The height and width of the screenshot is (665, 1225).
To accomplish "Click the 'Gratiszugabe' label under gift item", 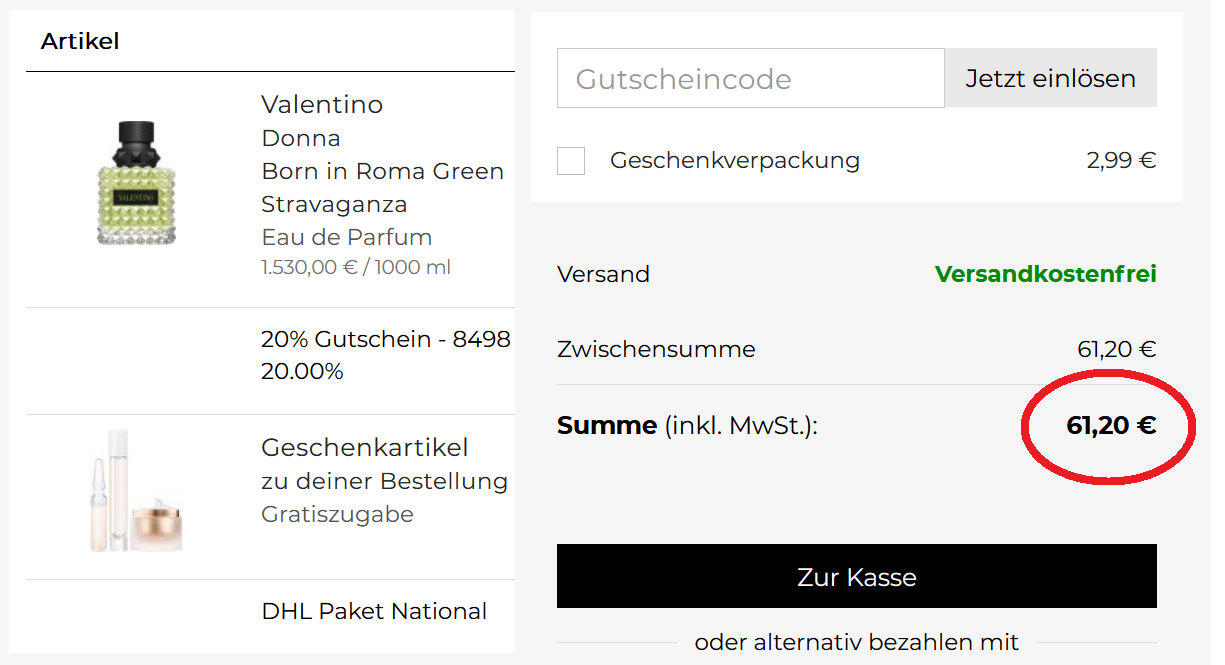I will 337,514.
